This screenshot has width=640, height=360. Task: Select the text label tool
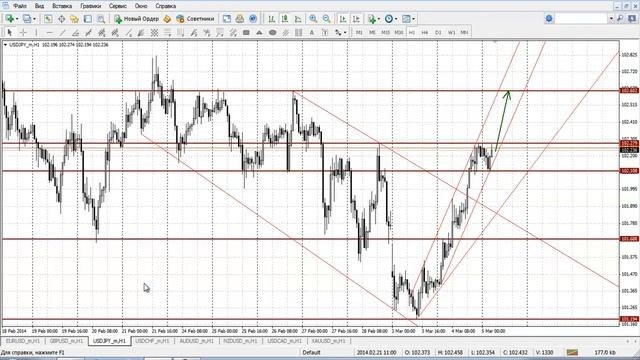click(x=325, y=32)
